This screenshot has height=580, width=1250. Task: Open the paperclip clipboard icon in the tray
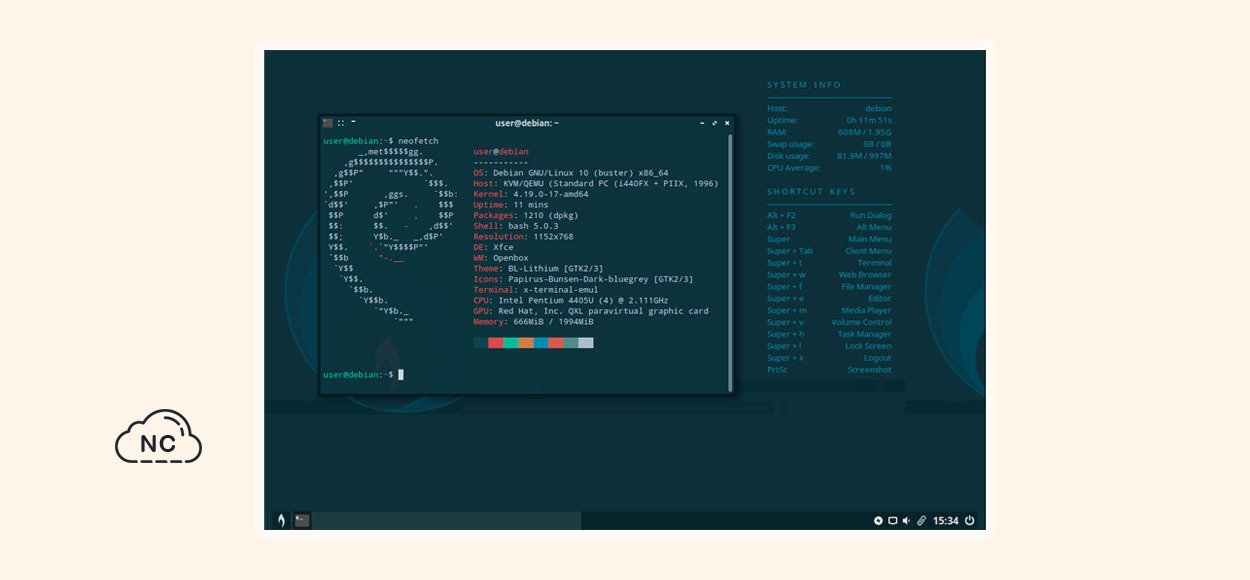point(921,521)
